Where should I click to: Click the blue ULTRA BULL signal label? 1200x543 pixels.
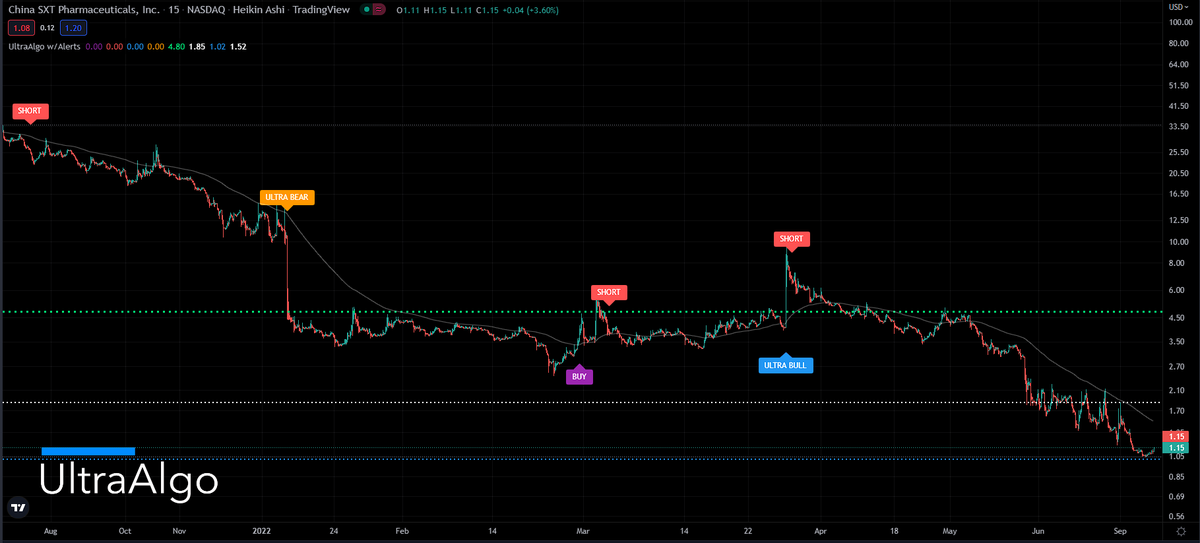(785, 365)
